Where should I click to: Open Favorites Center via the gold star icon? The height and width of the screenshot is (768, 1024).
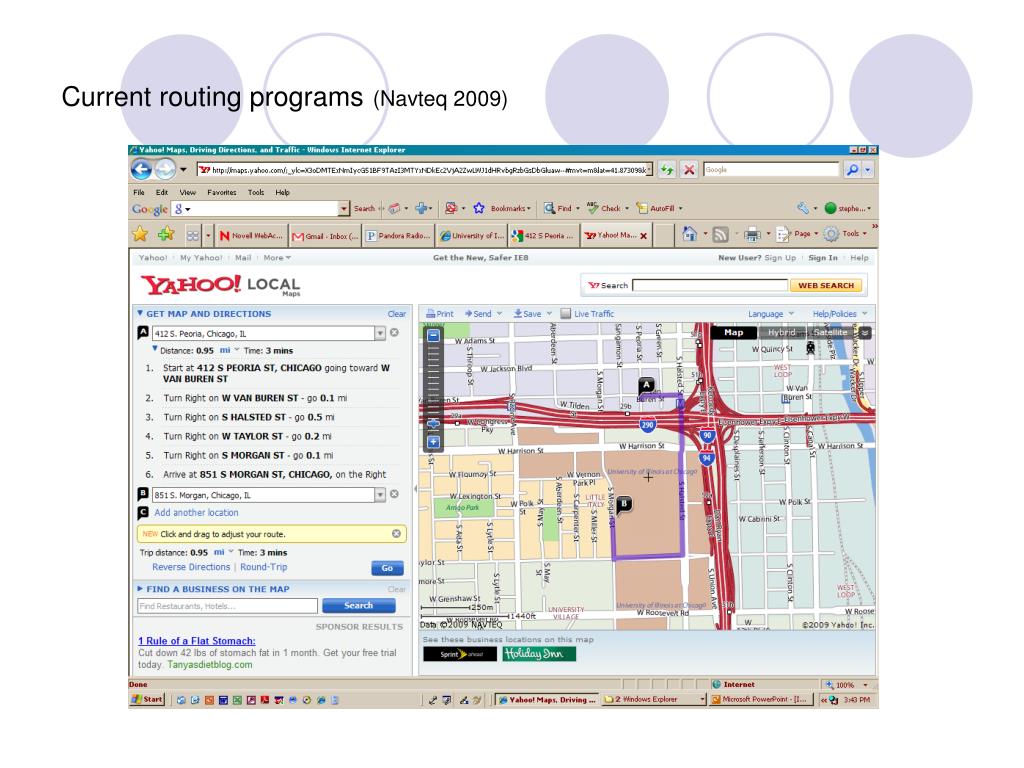click(140, 234)
